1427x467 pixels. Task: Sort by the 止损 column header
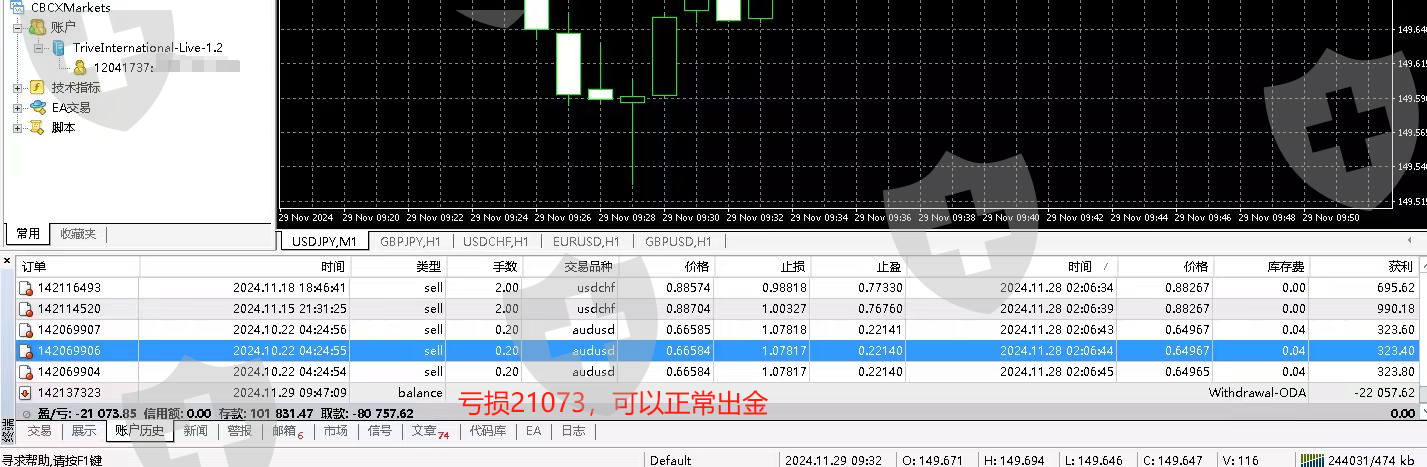tap(762, 267)
